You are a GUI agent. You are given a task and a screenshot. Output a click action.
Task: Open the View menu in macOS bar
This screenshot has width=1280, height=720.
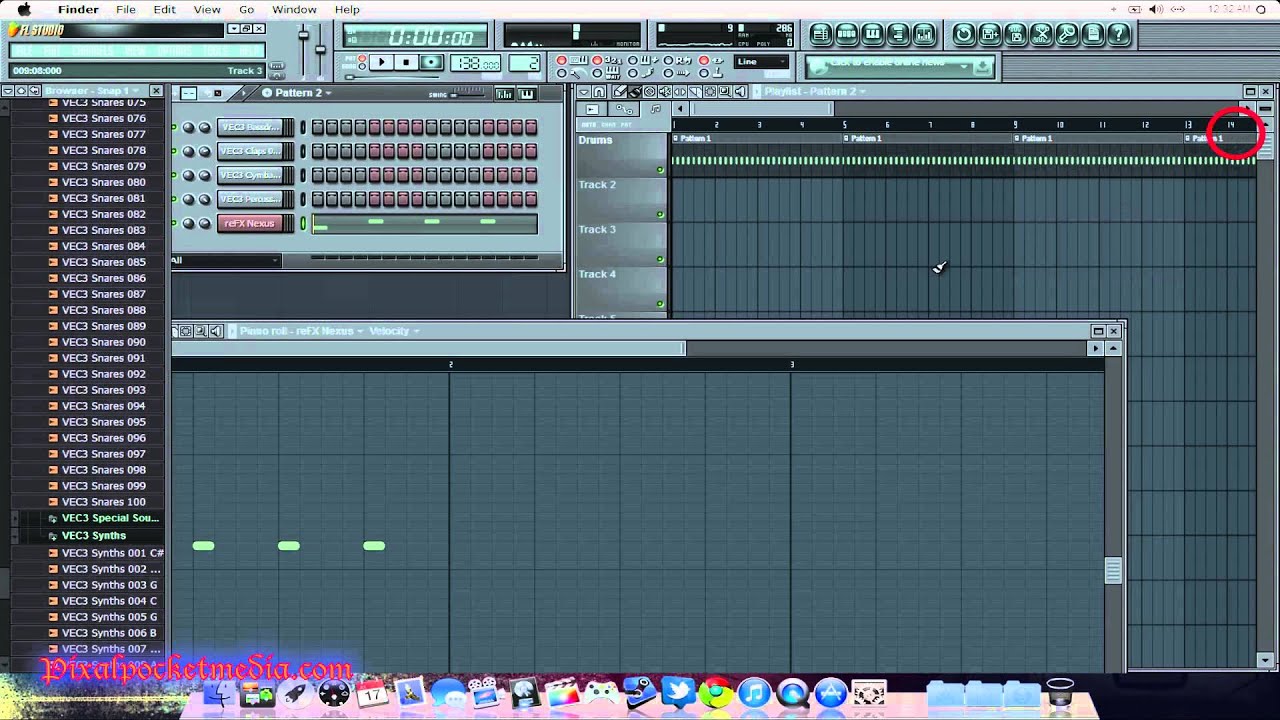point(207,9)
